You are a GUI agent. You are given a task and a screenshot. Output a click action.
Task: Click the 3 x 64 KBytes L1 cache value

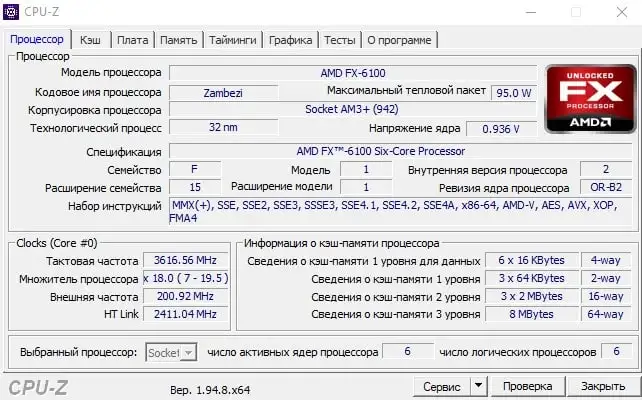(x=531, y=278)
